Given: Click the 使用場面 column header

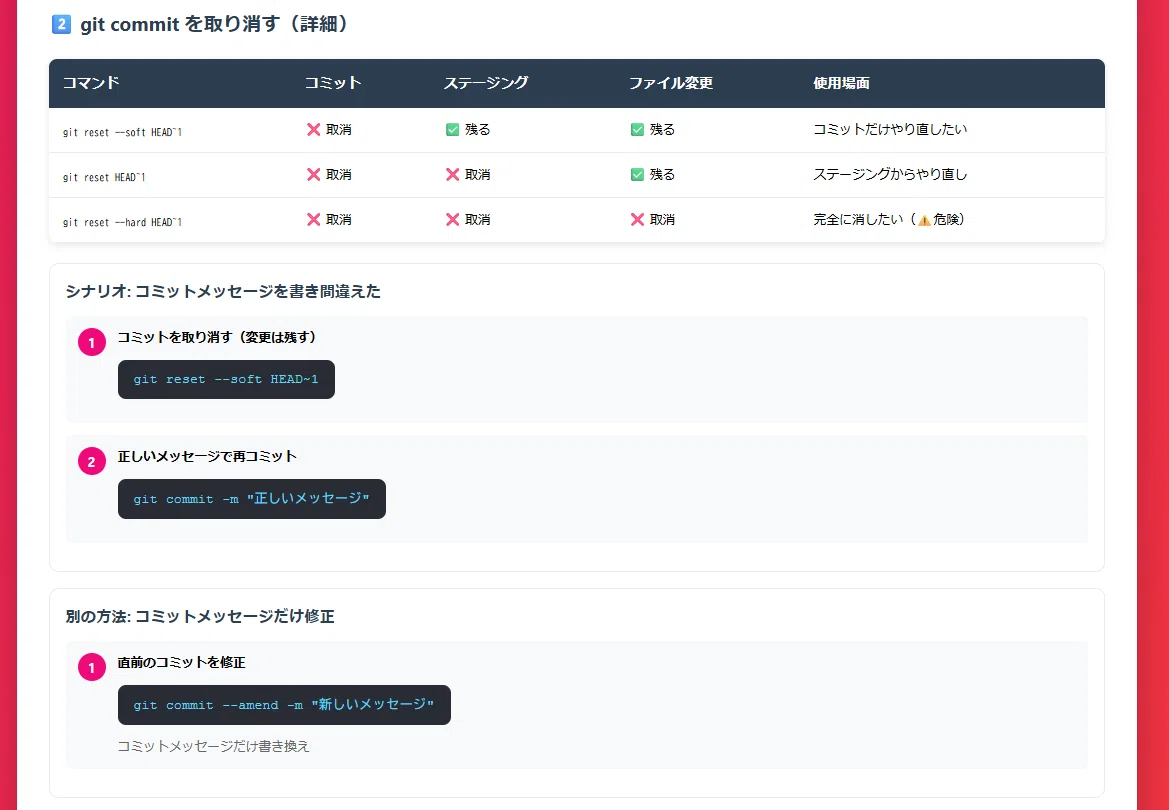Looking at the screenshot, I should click(841, 83).
